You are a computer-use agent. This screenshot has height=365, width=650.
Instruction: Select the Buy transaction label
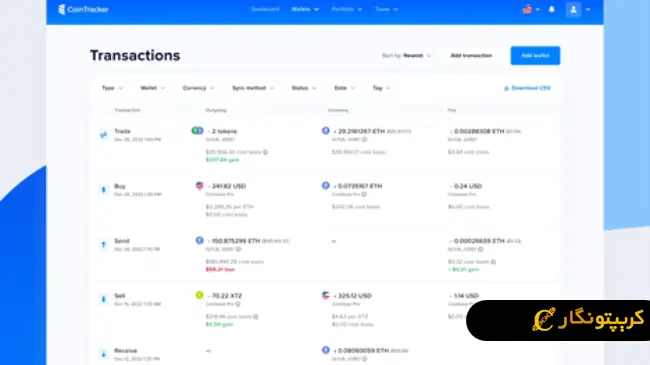pos(120,186)
